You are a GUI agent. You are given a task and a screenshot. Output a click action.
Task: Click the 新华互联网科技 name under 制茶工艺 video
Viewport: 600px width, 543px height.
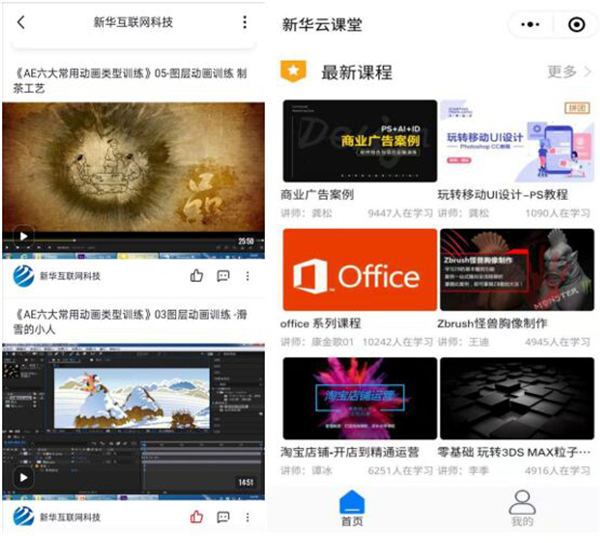tap(70, 276)
